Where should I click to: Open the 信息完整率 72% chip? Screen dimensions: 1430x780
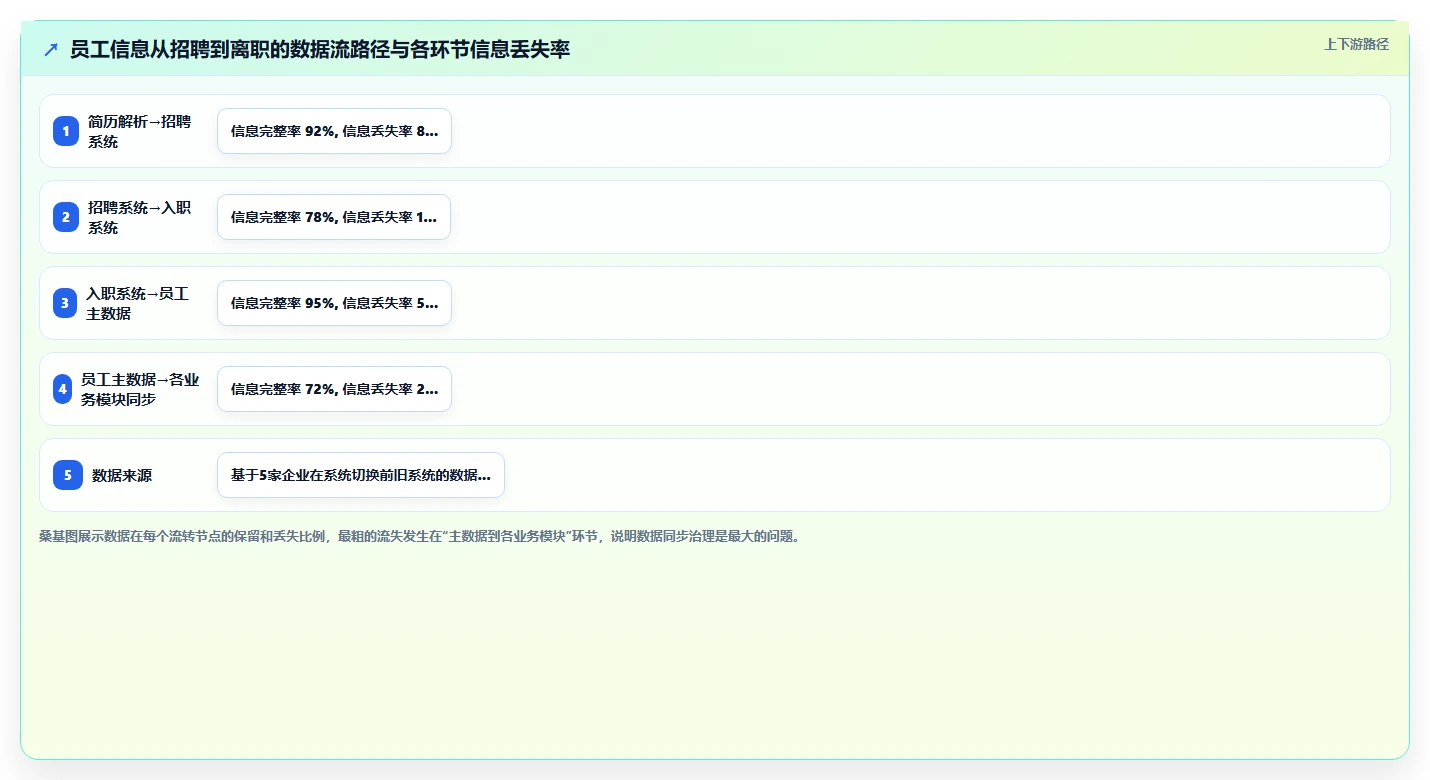pyautogui.click(x=334, y=389)
